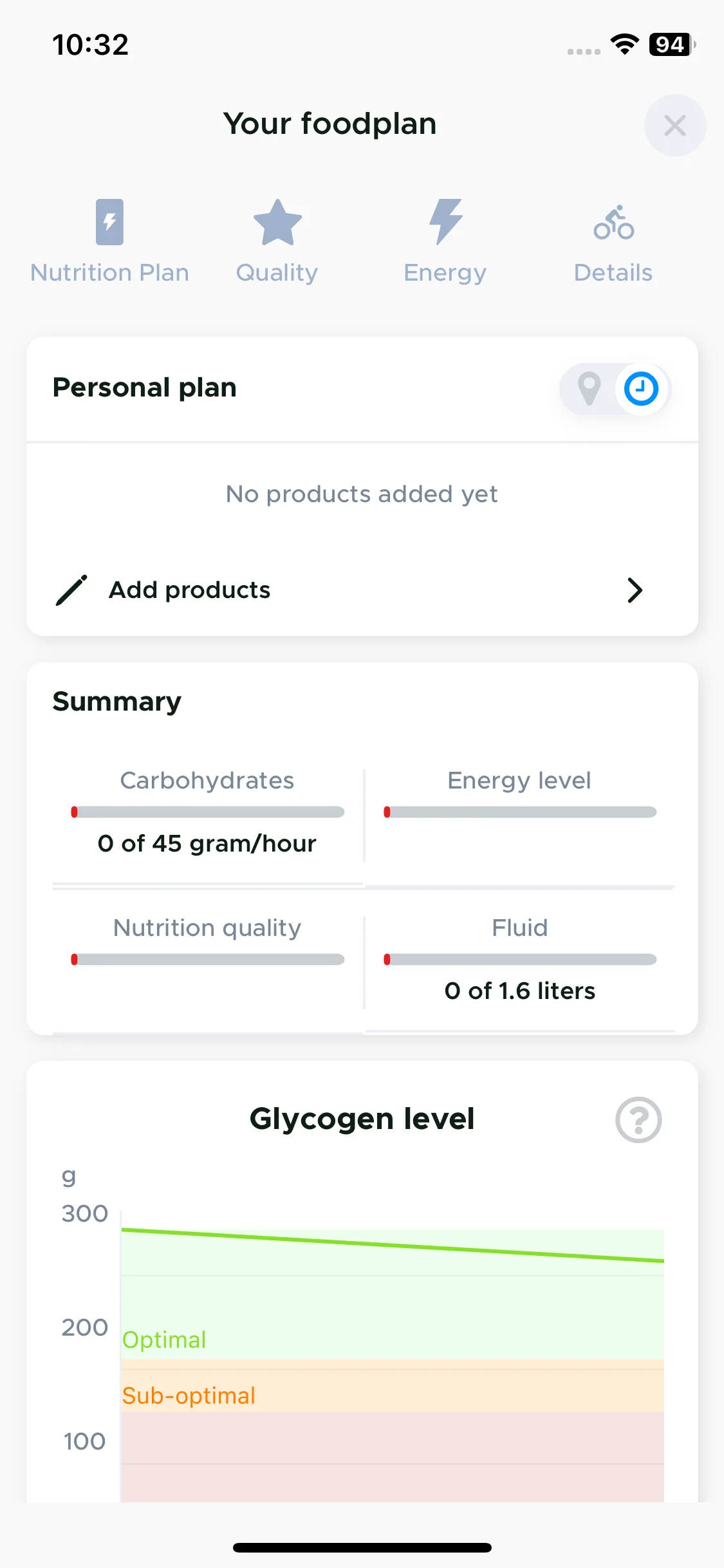Tap the green glycogen line in chart

(x=393, y=1246)
